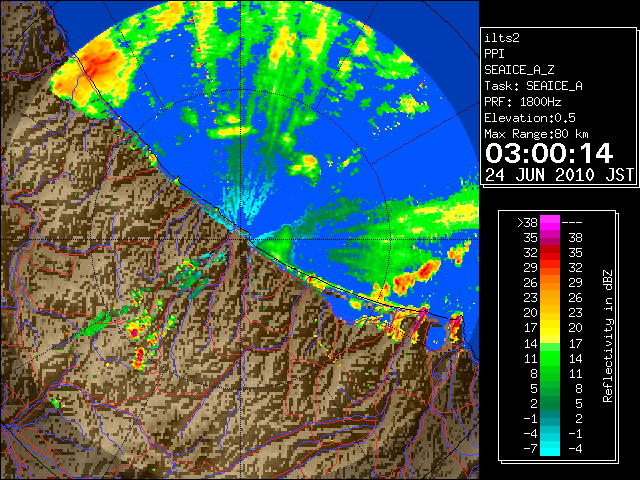Click the "---" legend entry
The width and height of the screenshot is (640, 480).
572,223
